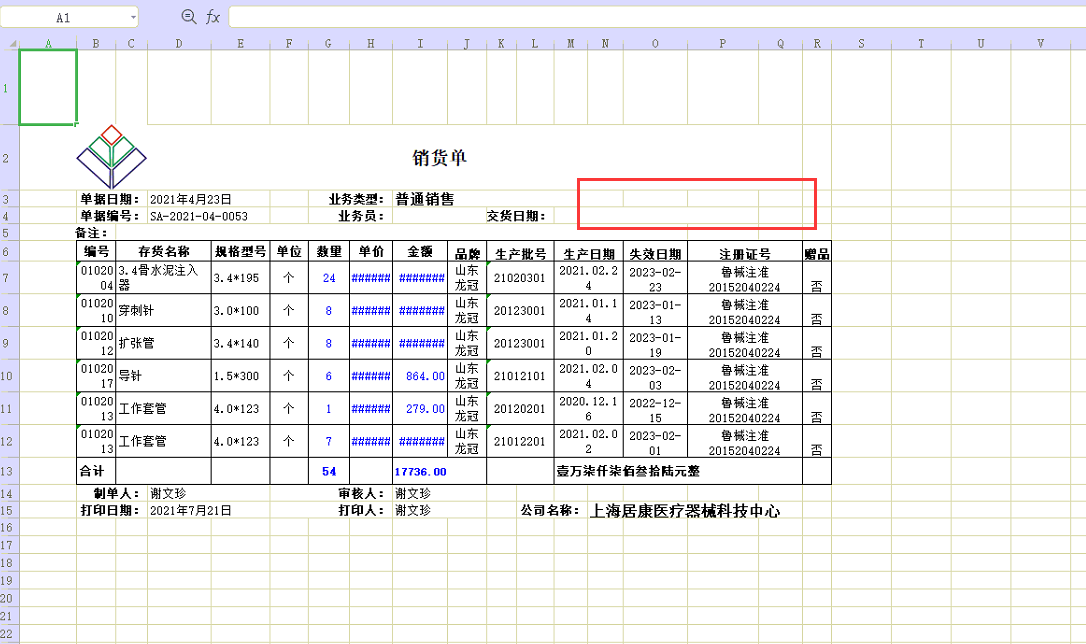Click the quantity cell showing 6

click(x=329, y=376)
